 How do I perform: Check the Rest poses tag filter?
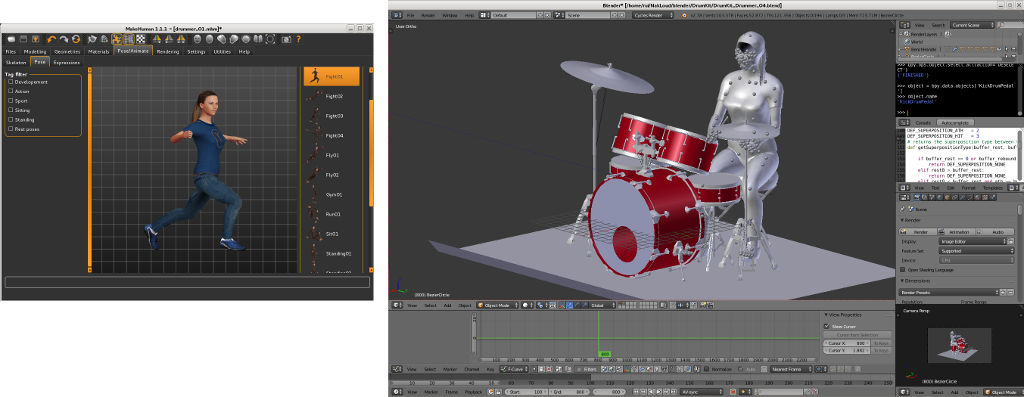point(10,129)
